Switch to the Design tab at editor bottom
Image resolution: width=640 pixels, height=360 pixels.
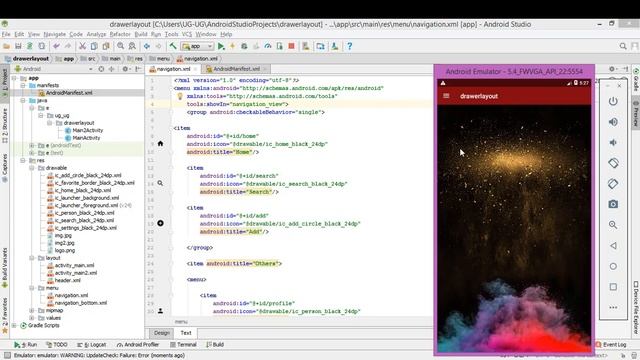(x=162, y=333)
